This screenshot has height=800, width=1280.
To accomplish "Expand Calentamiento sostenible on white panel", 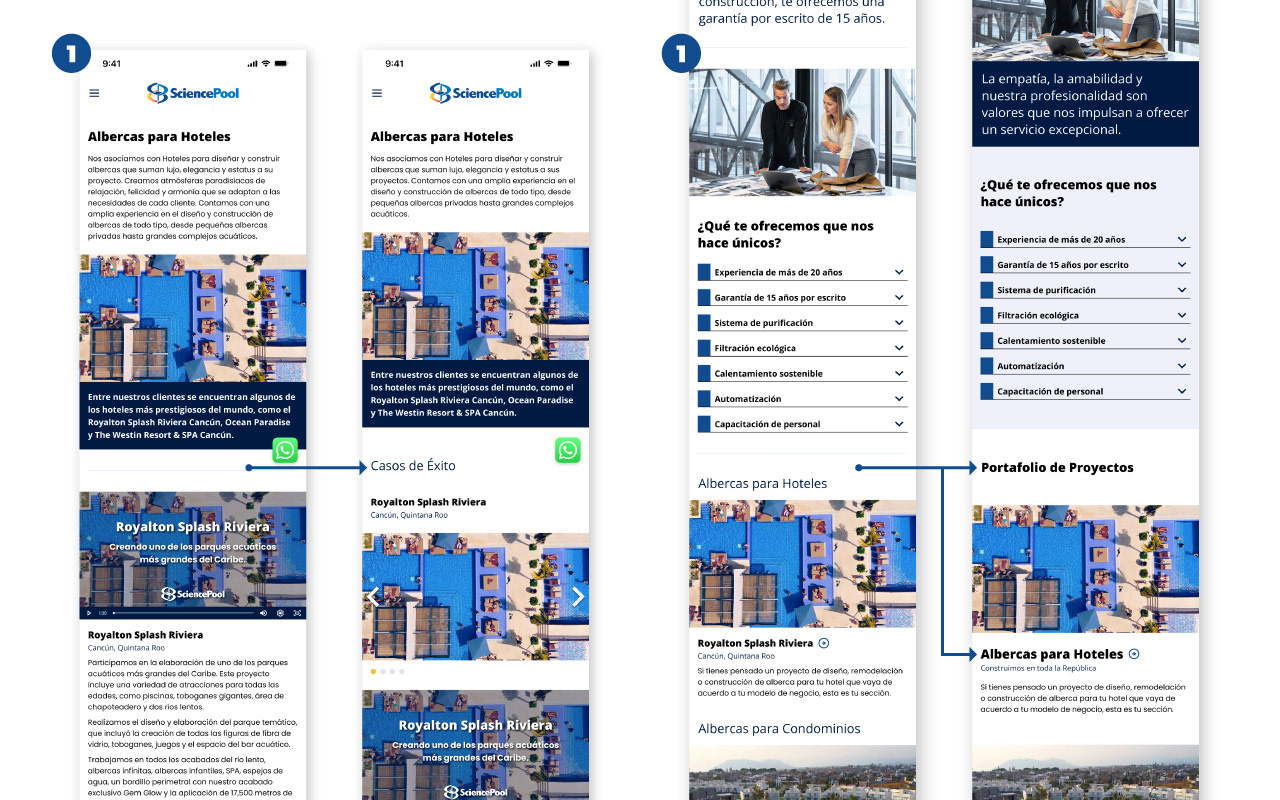I will pos(802,373).
